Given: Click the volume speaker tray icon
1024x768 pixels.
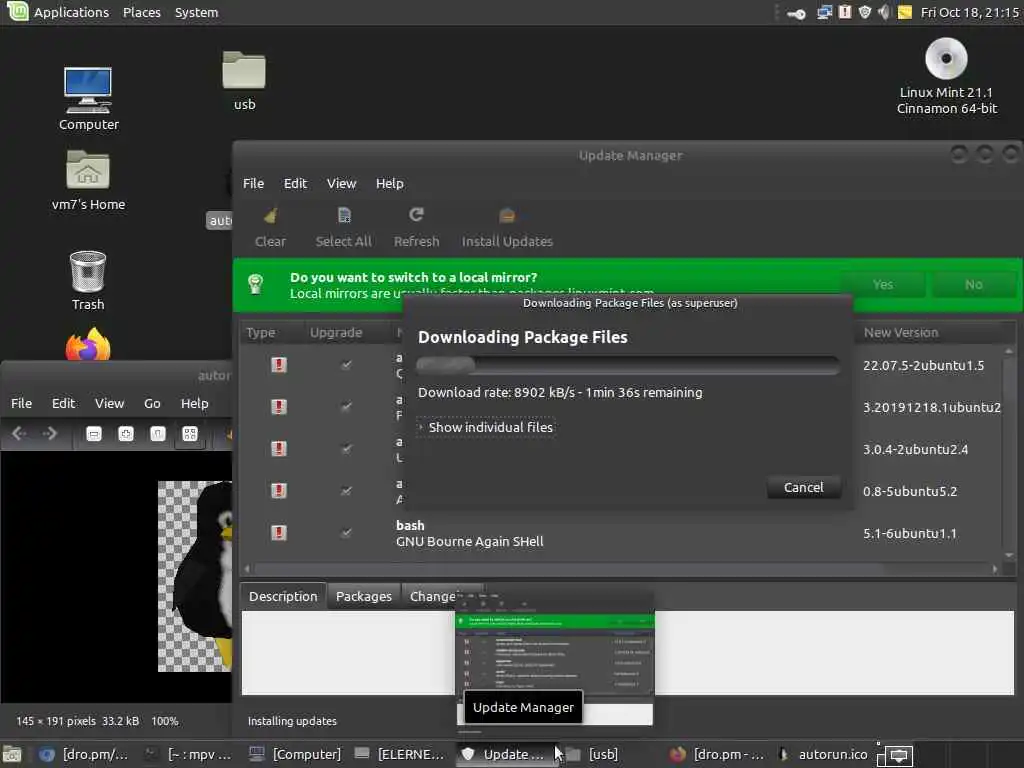Looking at the screenshot, I should pyautogui.click(x=884, y=12).
